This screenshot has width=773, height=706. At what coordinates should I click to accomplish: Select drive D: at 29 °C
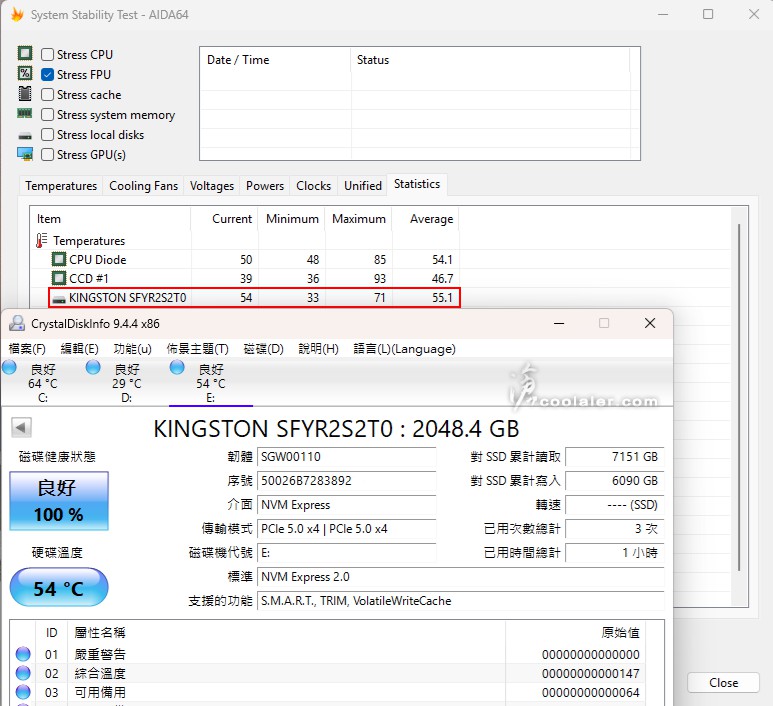point(127,383)
